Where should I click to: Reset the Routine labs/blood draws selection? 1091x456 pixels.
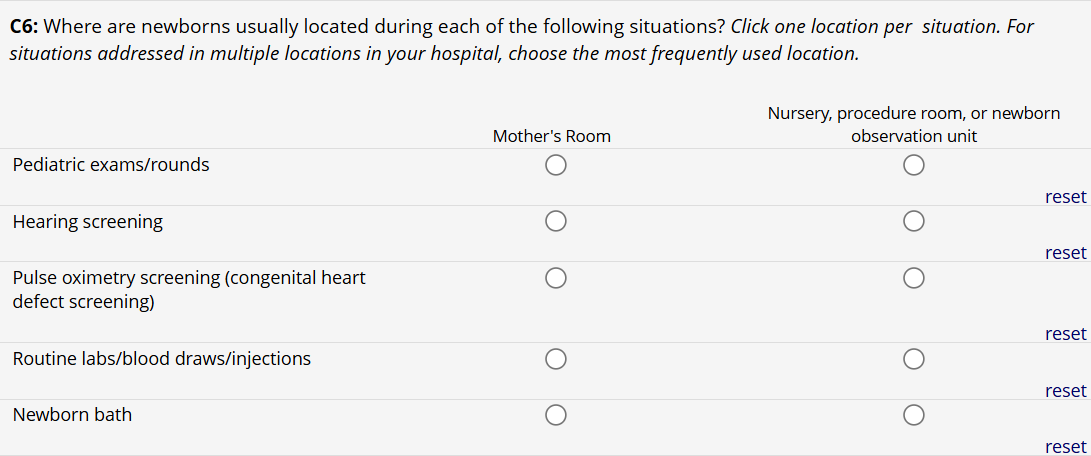pos(1065,391)
